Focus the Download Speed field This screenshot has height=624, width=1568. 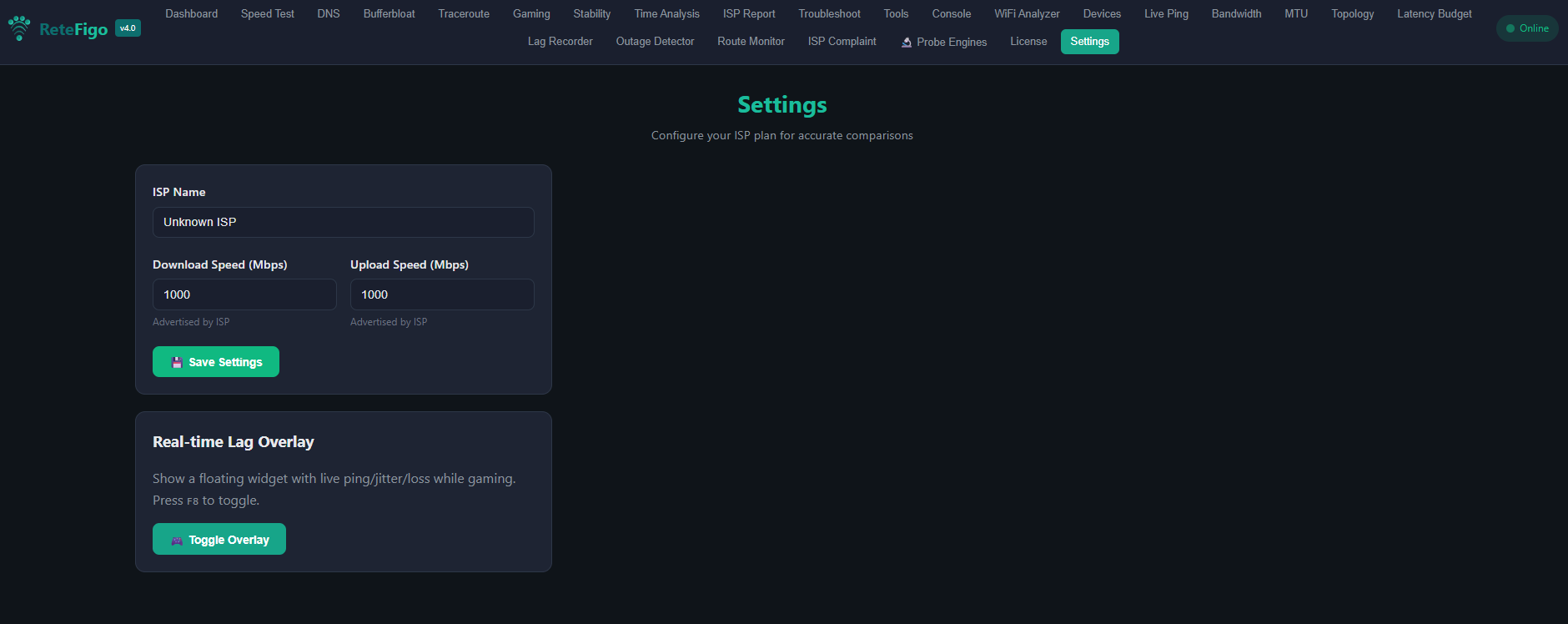[244, 294]
